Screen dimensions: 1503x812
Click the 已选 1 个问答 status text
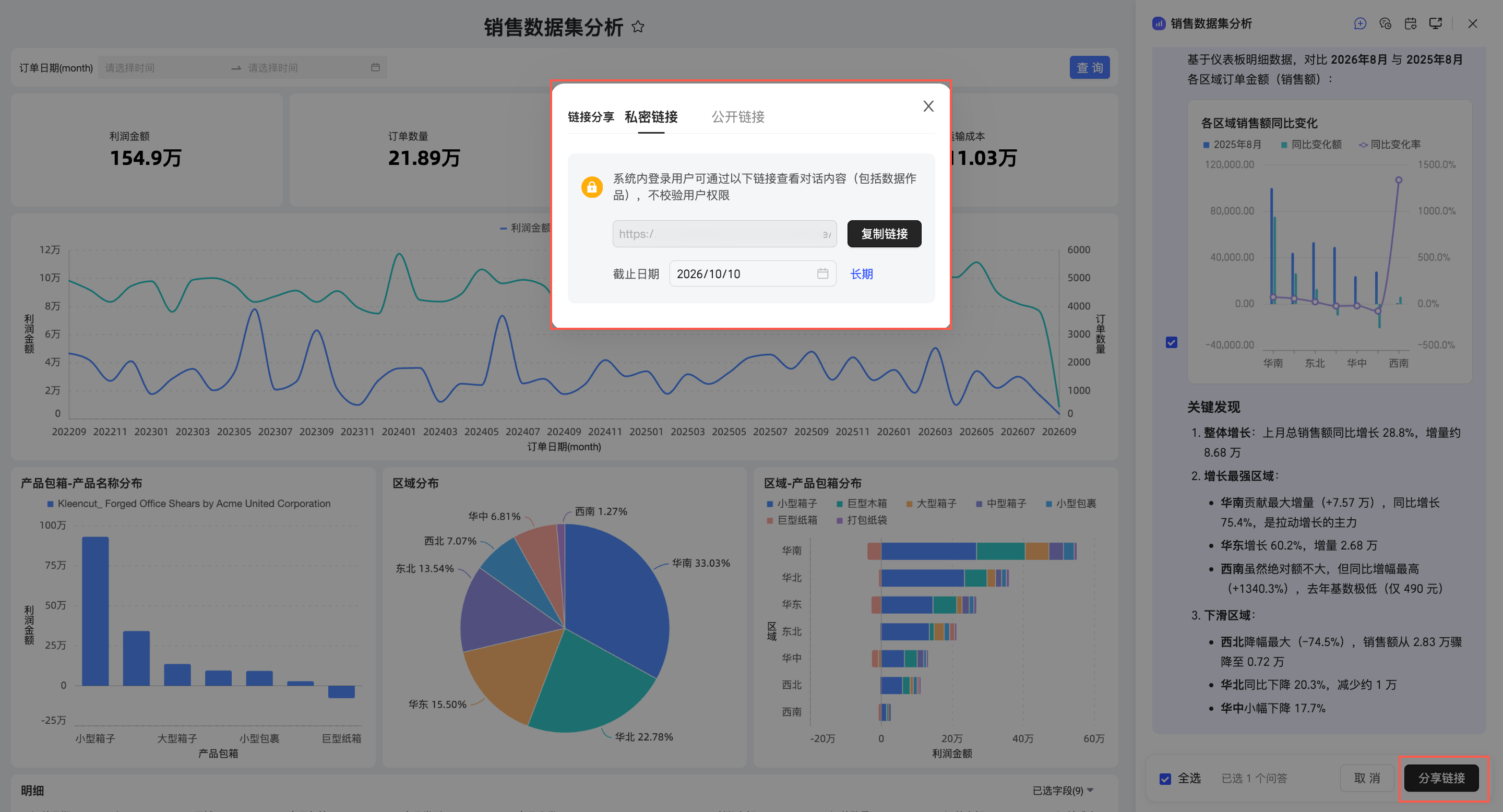pos(1254,778)
